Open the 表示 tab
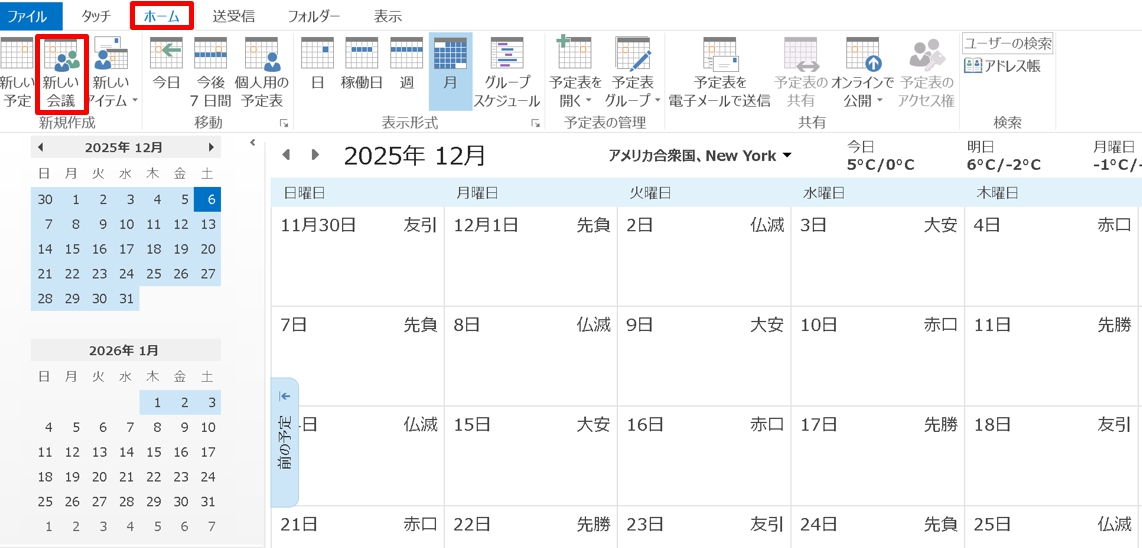1142x548 pixels. [x=387, y=16]
